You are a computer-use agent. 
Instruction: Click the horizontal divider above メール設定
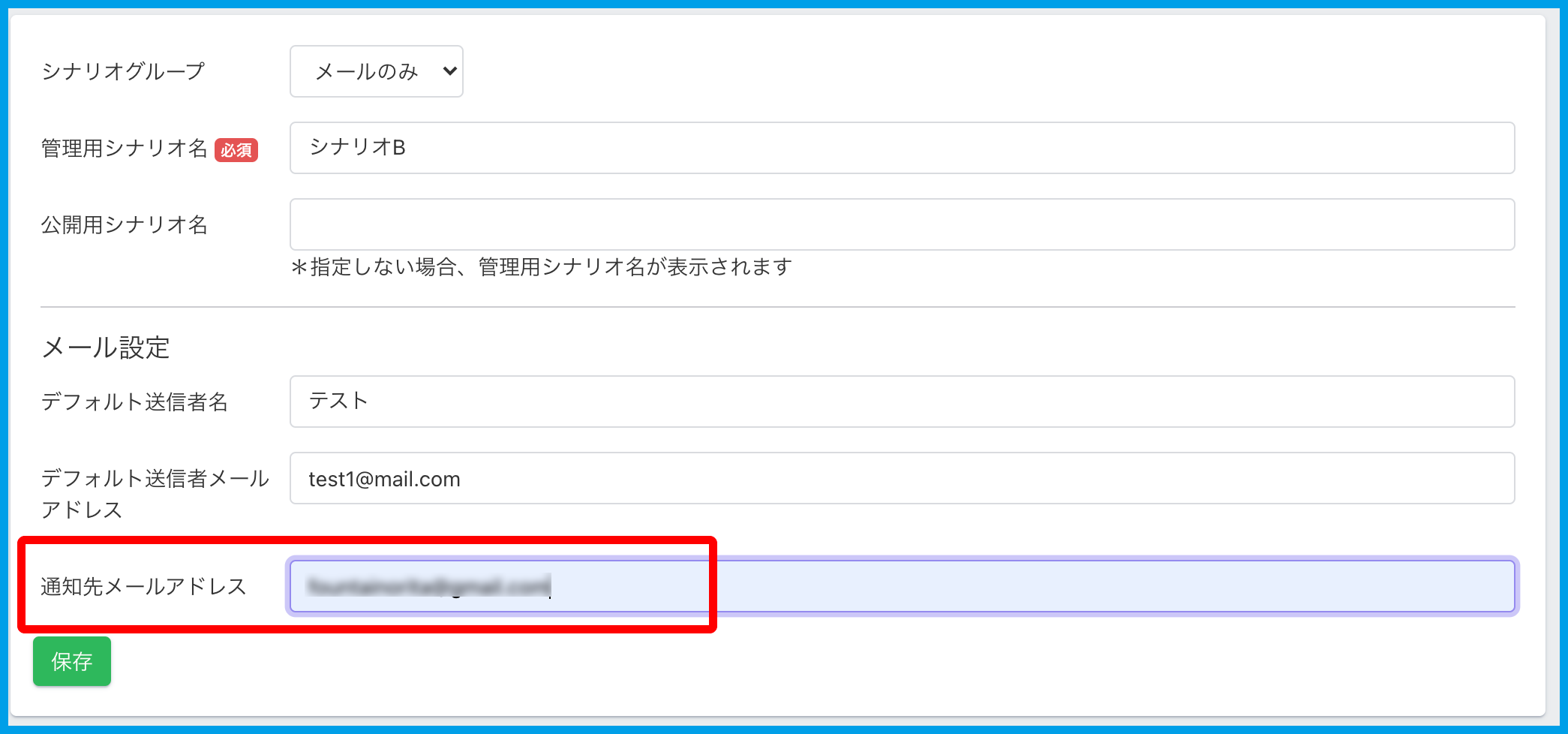[777, 307]
